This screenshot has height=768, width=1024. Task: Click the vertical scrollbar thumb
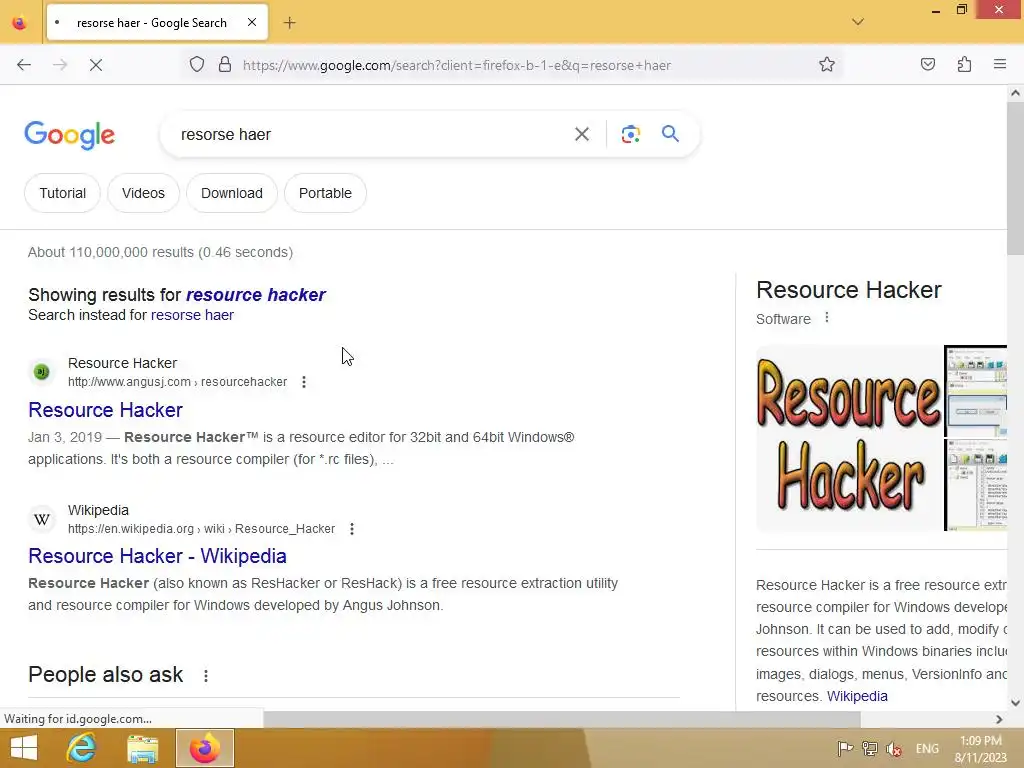(x=1015, y=180)
